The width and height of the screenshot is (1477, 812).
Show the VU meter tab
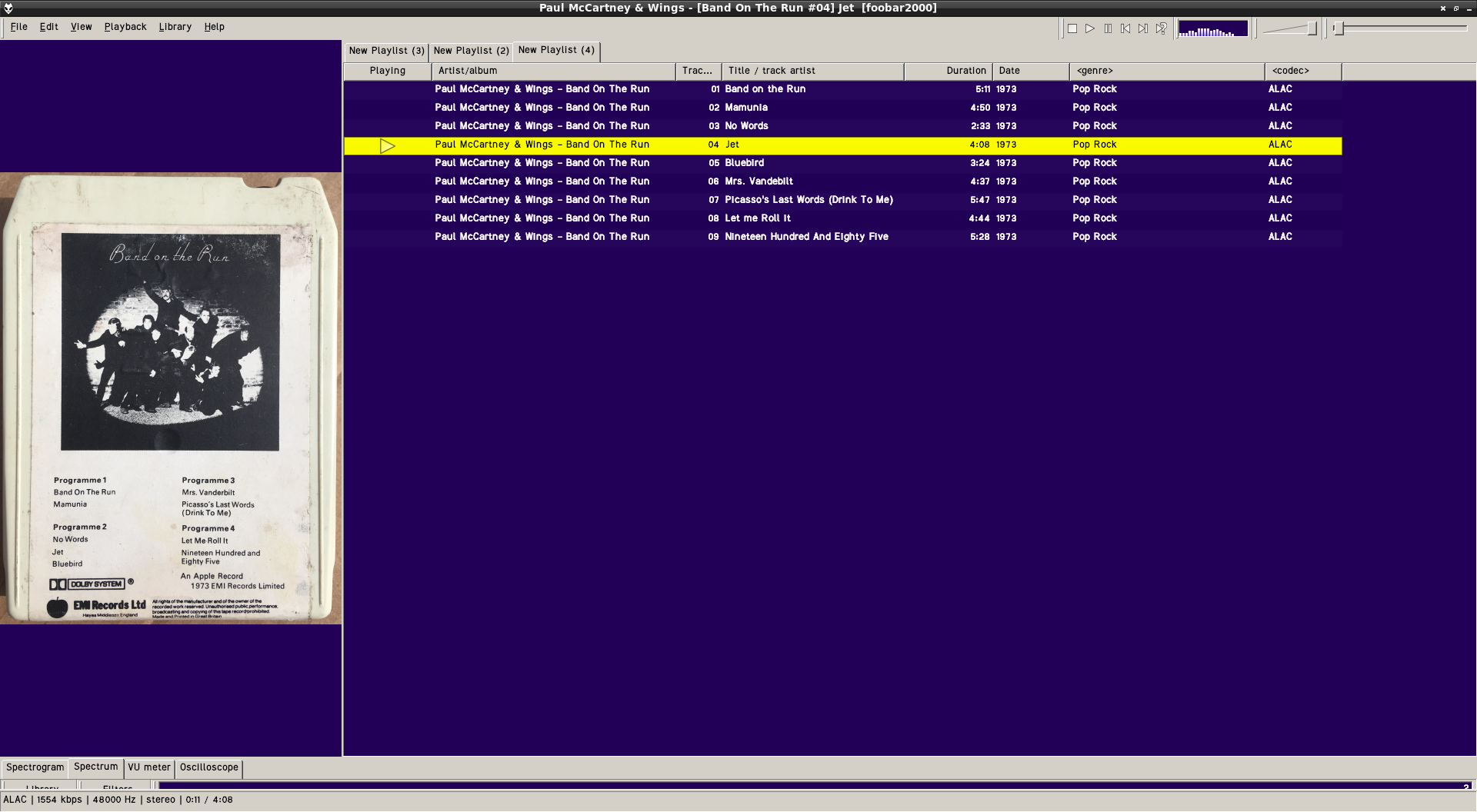tap(149, 767)
